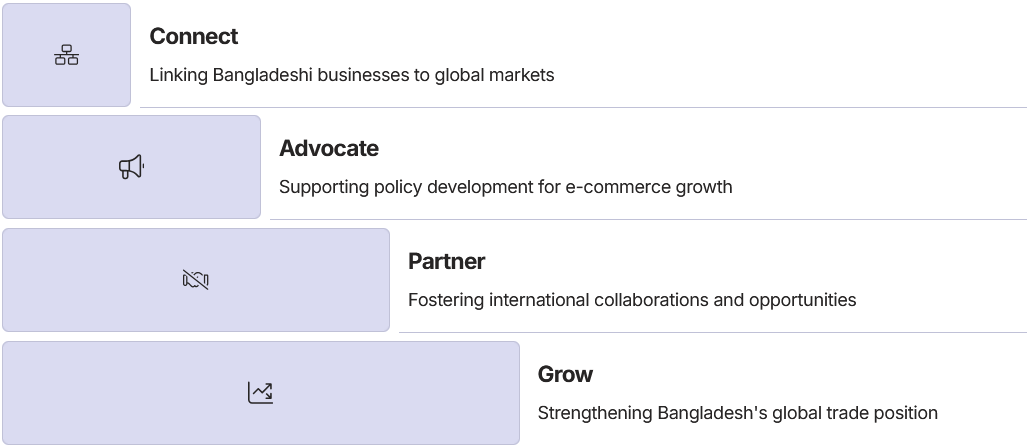Click the widest lavender tier block beside Grow
This screenshot has height=445, width=1027.
[x=261, y=393]
